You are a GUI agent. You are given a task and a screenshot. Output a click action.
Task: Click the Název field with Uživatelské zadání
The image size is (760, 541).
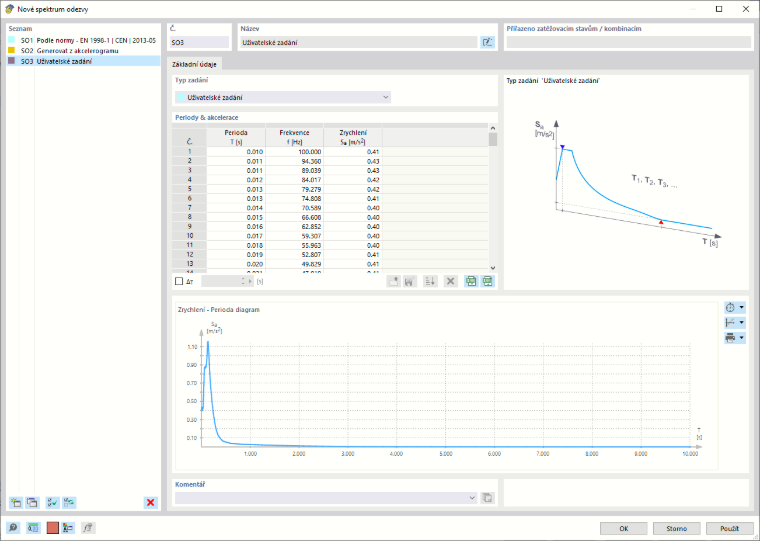pos(359,43)
